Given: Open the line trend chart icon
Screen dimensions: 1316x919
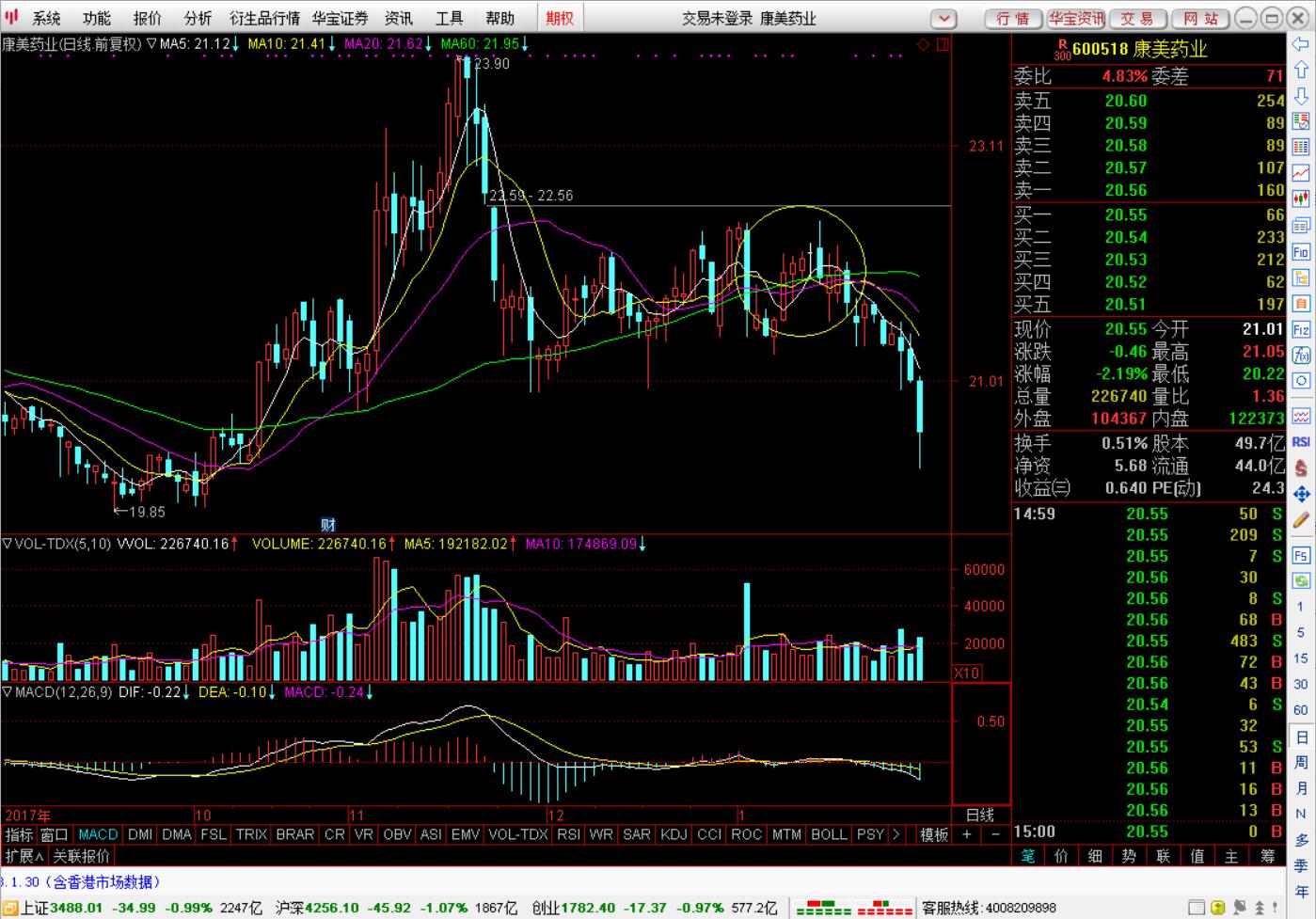Looking at the screenshot, I should click(x=1301, y=173).
